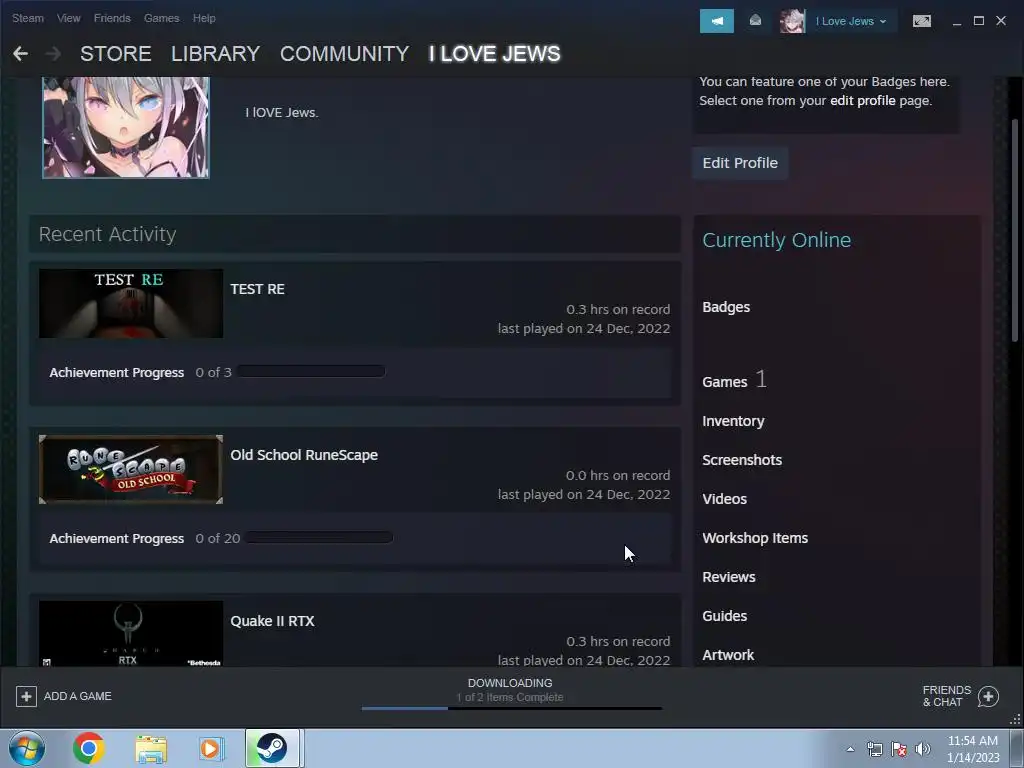Click Show Desktop strip at taskbar end
This screenshot has height=768, width=1024.
(x=1017, y=748)
